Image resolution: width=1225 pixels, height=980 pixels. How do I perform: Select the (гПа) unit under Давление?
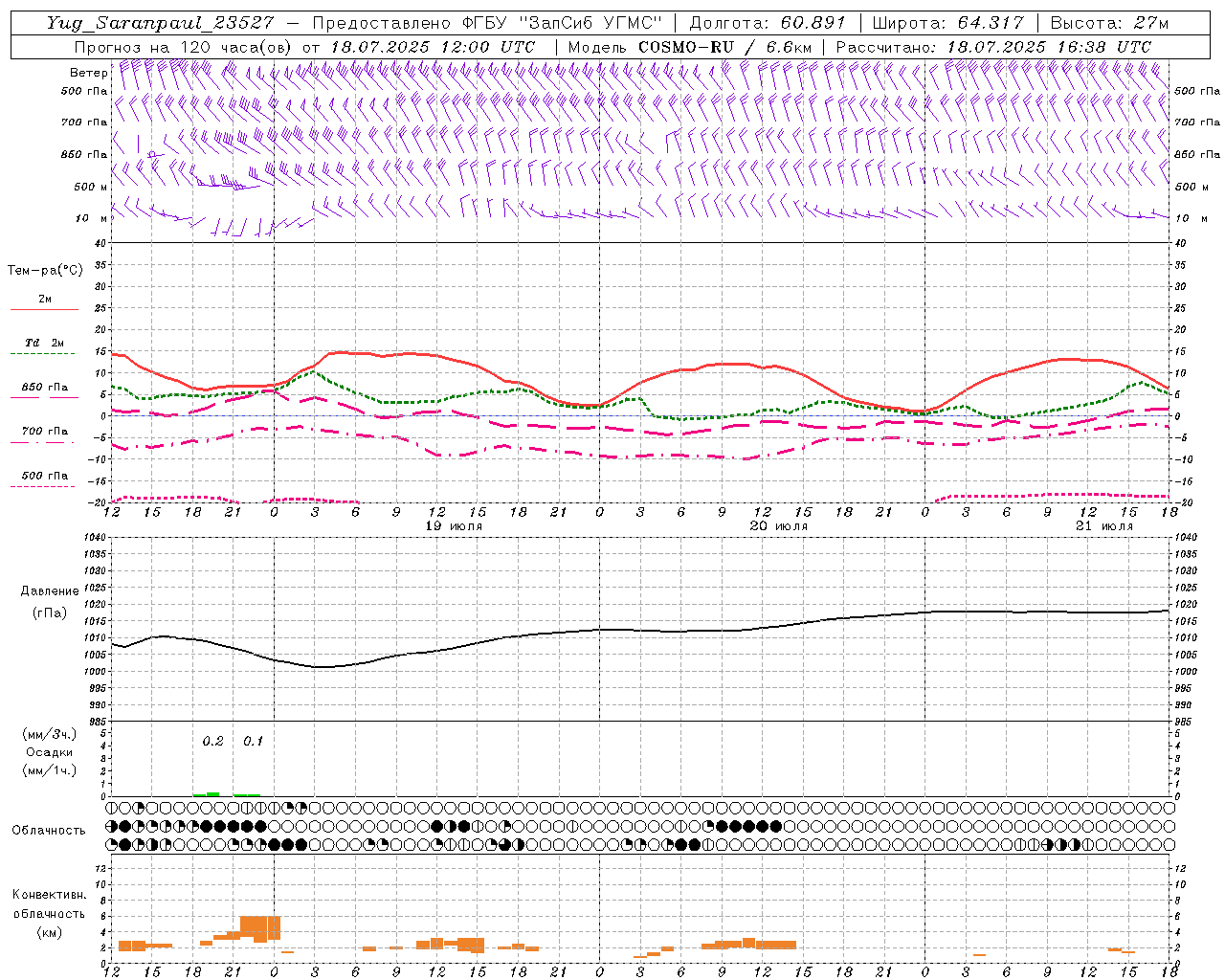49,612
